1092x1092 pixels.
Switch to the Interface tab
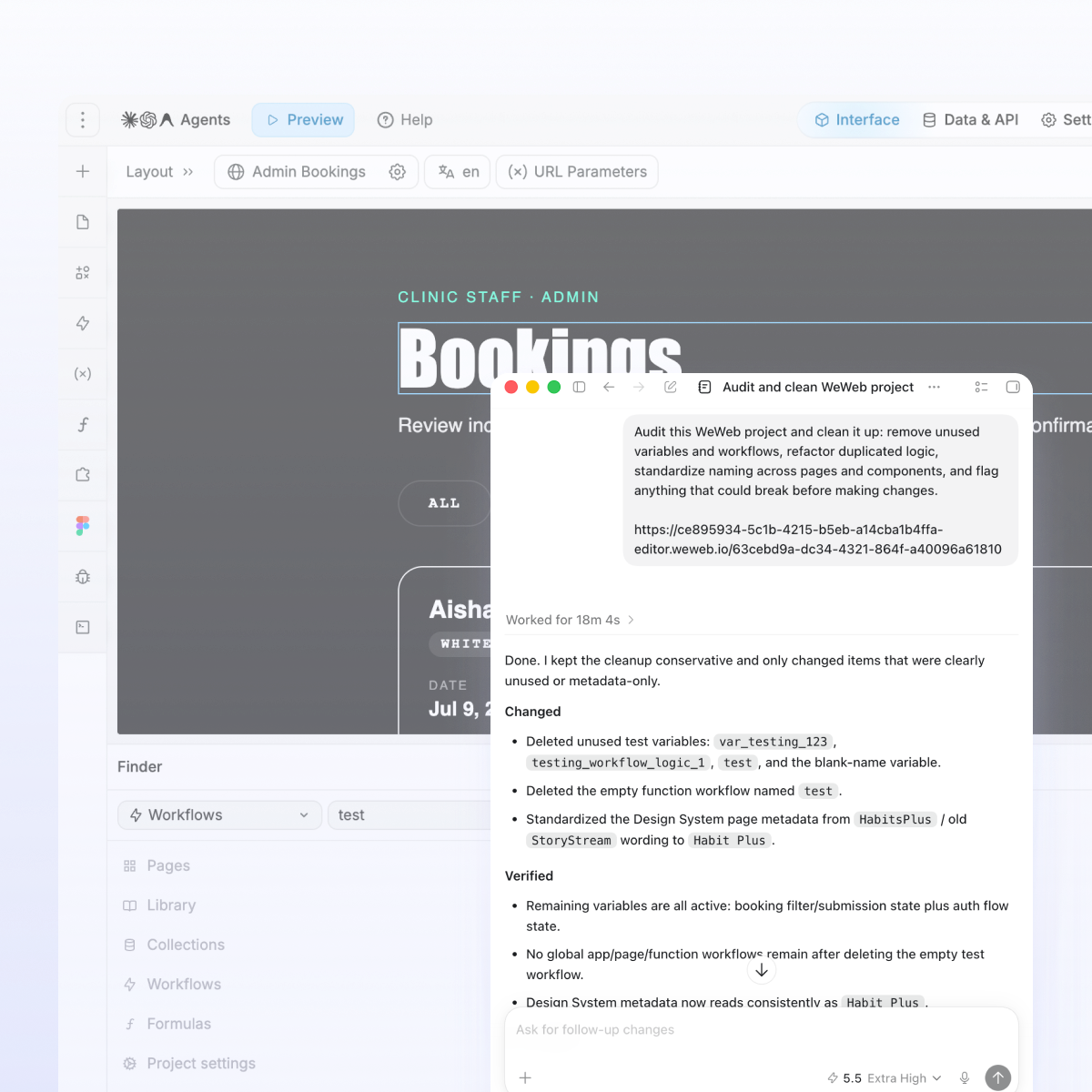pyautogui.click(x=856, y=120)
